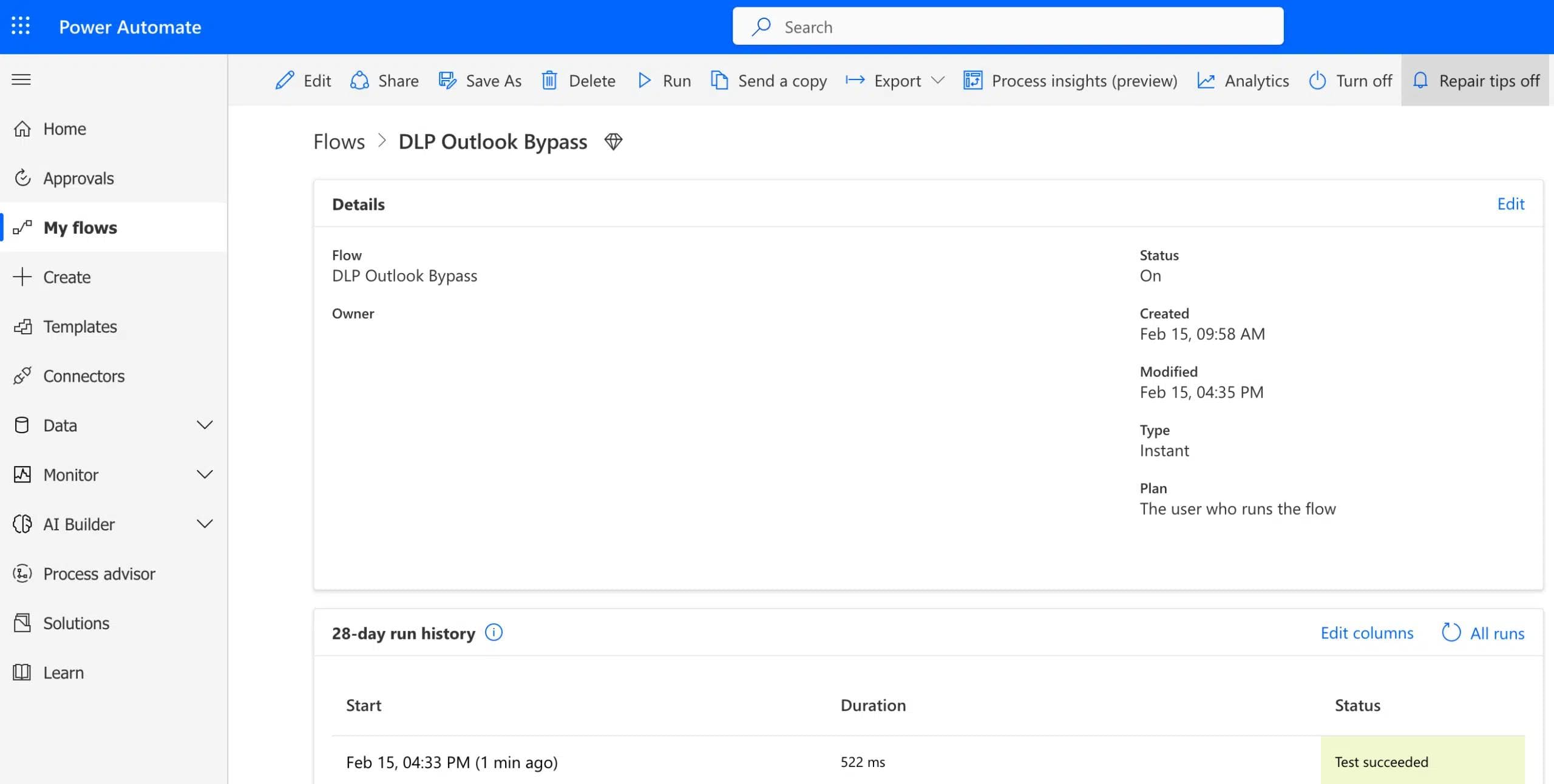Expand the Data section in sidebar
The image size is (1554, 784).
point(205,425)
